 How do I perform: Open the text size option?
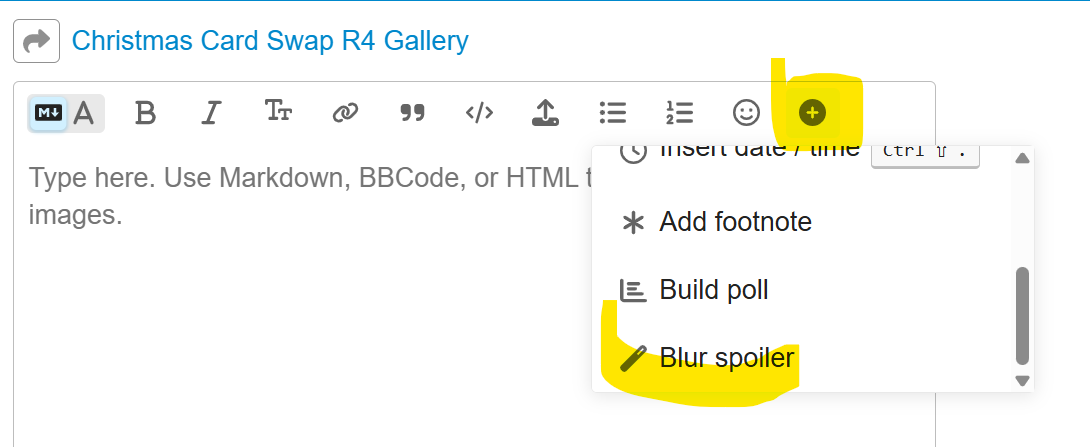click(278, 112)
